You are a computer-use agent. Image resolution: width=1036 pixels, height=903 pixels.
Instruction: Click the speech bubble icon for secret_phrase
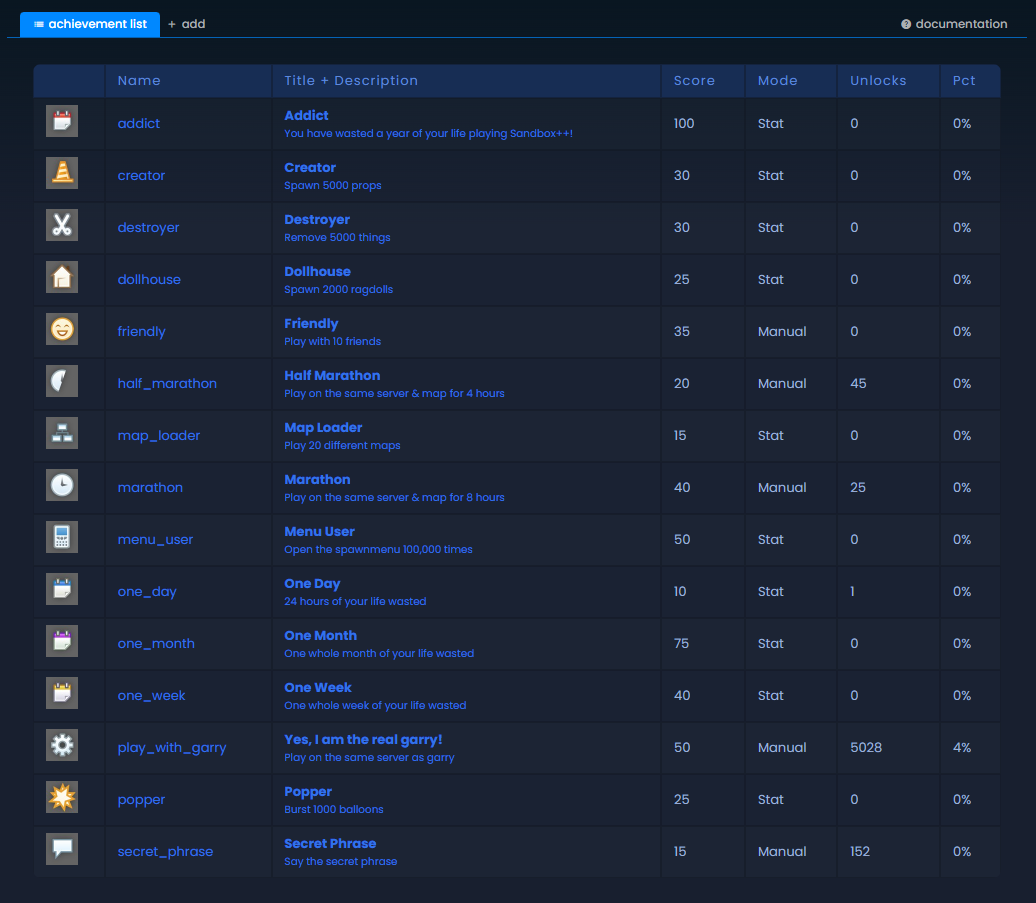click(62, 849)
